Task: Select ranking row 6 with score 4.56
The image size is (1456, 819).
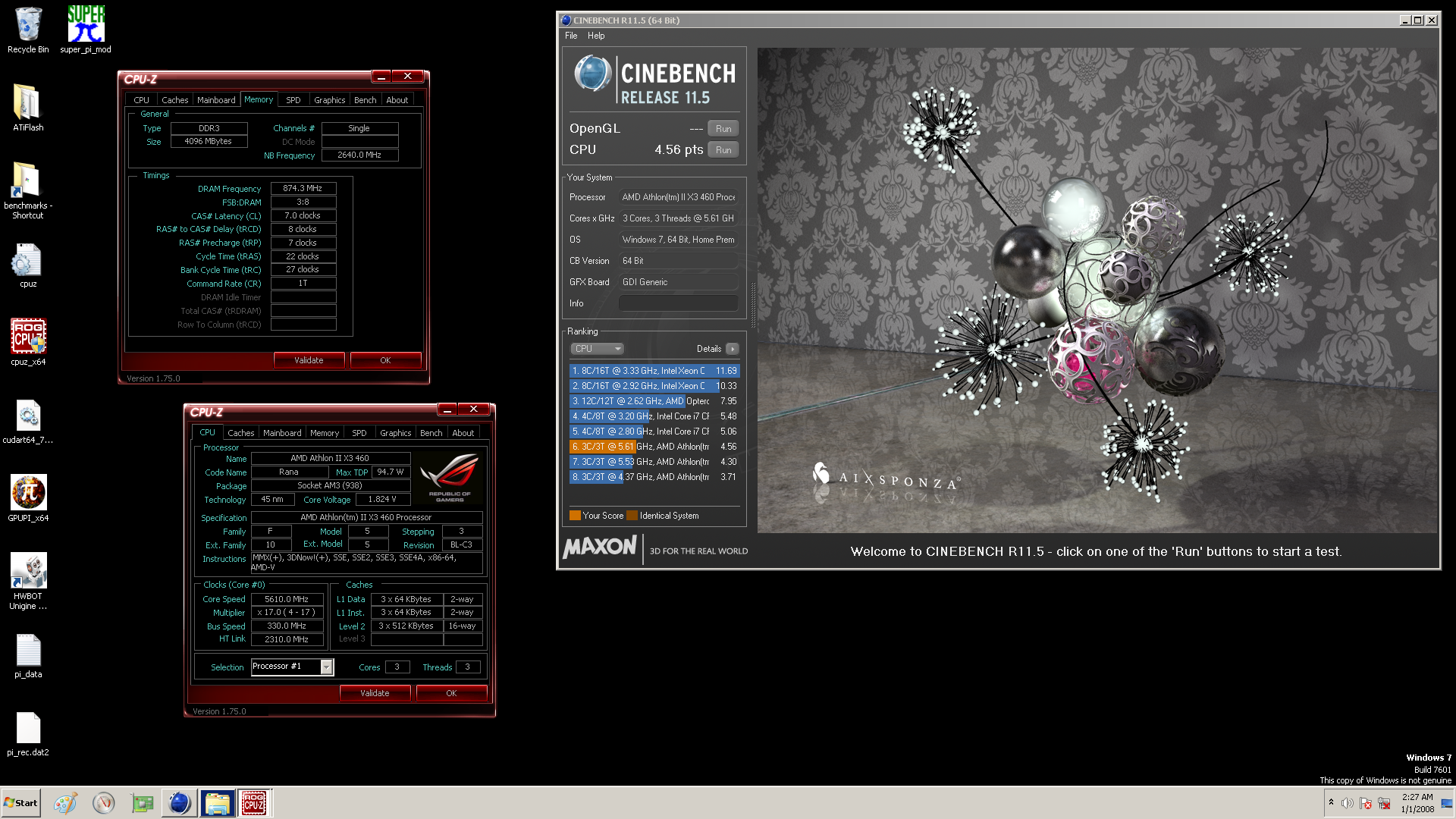Action: click(x=654, y=447)
